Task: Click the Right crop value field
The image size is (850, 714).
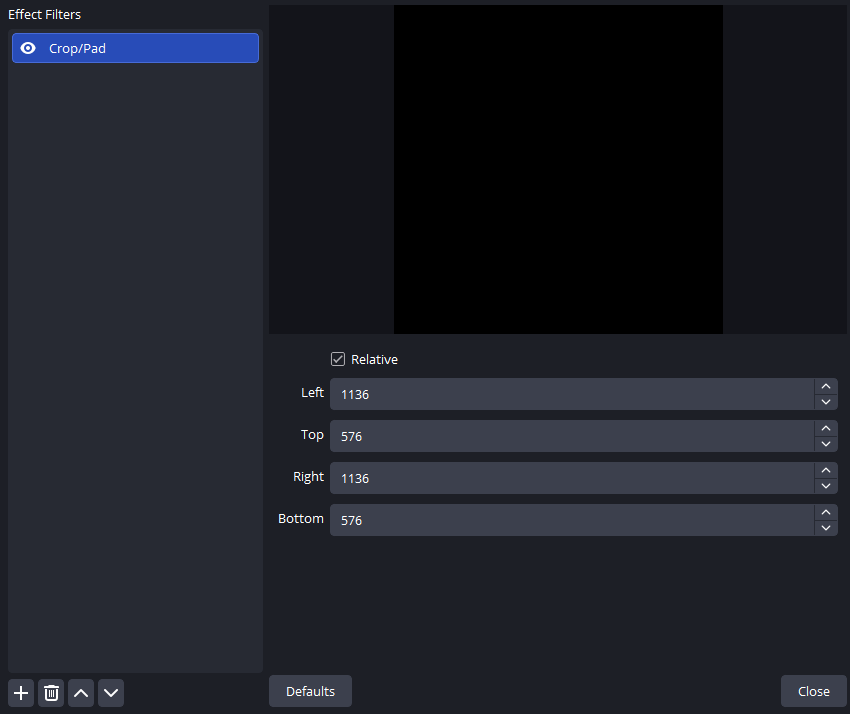Action: 572,478
